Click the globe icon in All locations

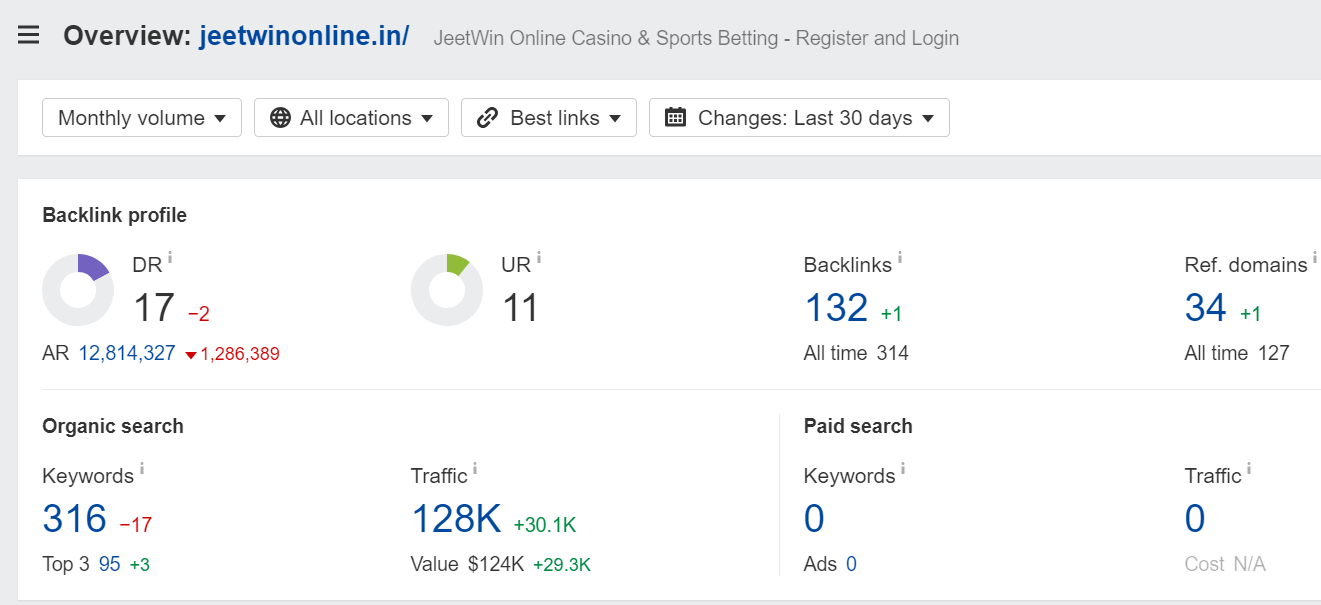pyautogui.click(x=281, y=118)
